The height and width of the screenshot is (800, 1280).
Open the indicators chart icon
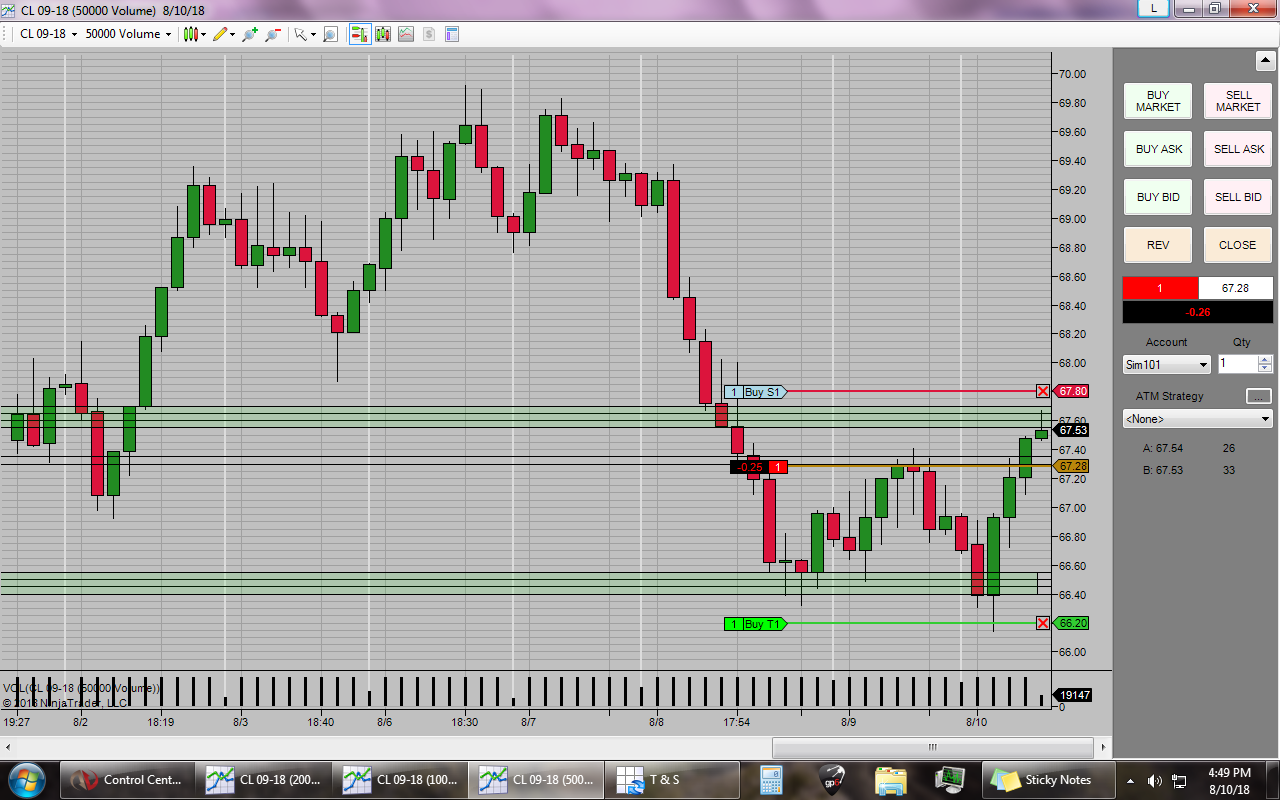point(405,34)
